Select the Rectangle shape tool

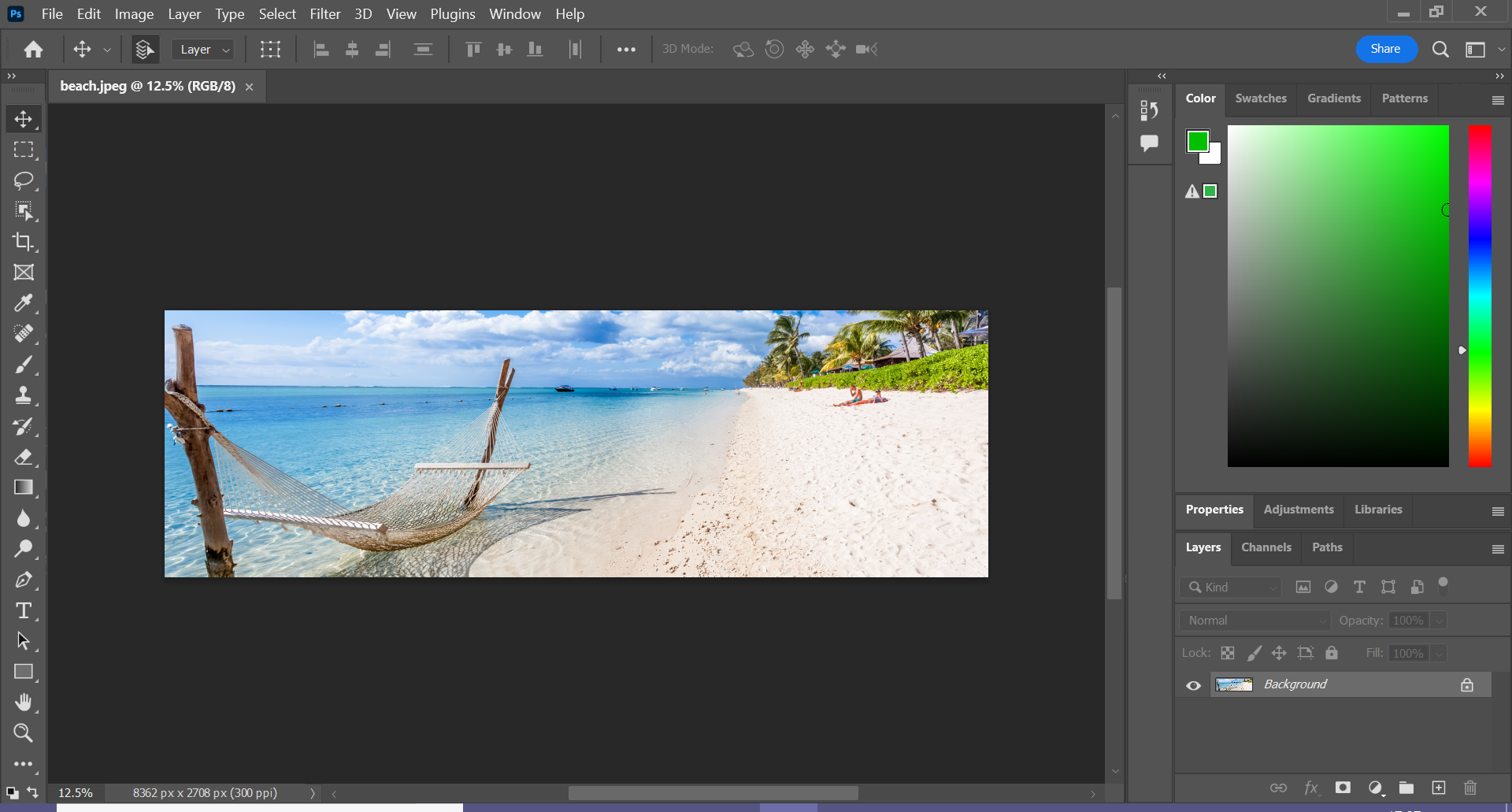coord(24,672)
